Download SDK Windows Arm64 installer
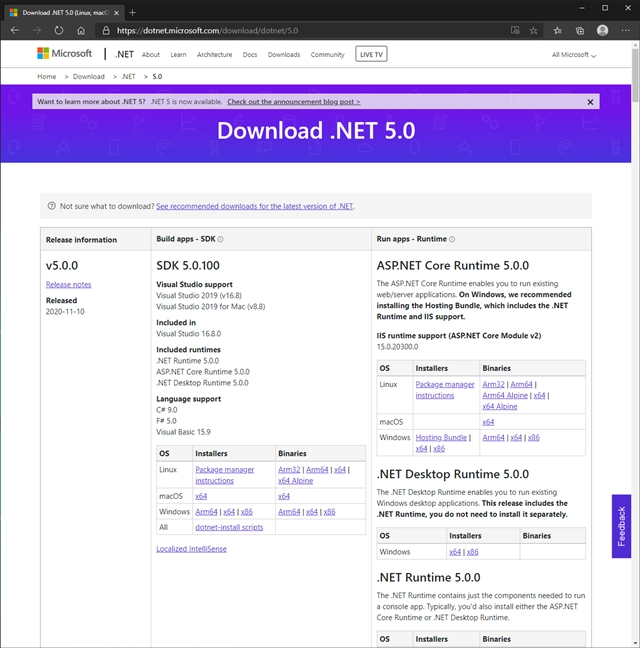This screenshot has height=648, width=640. (206, 512)
